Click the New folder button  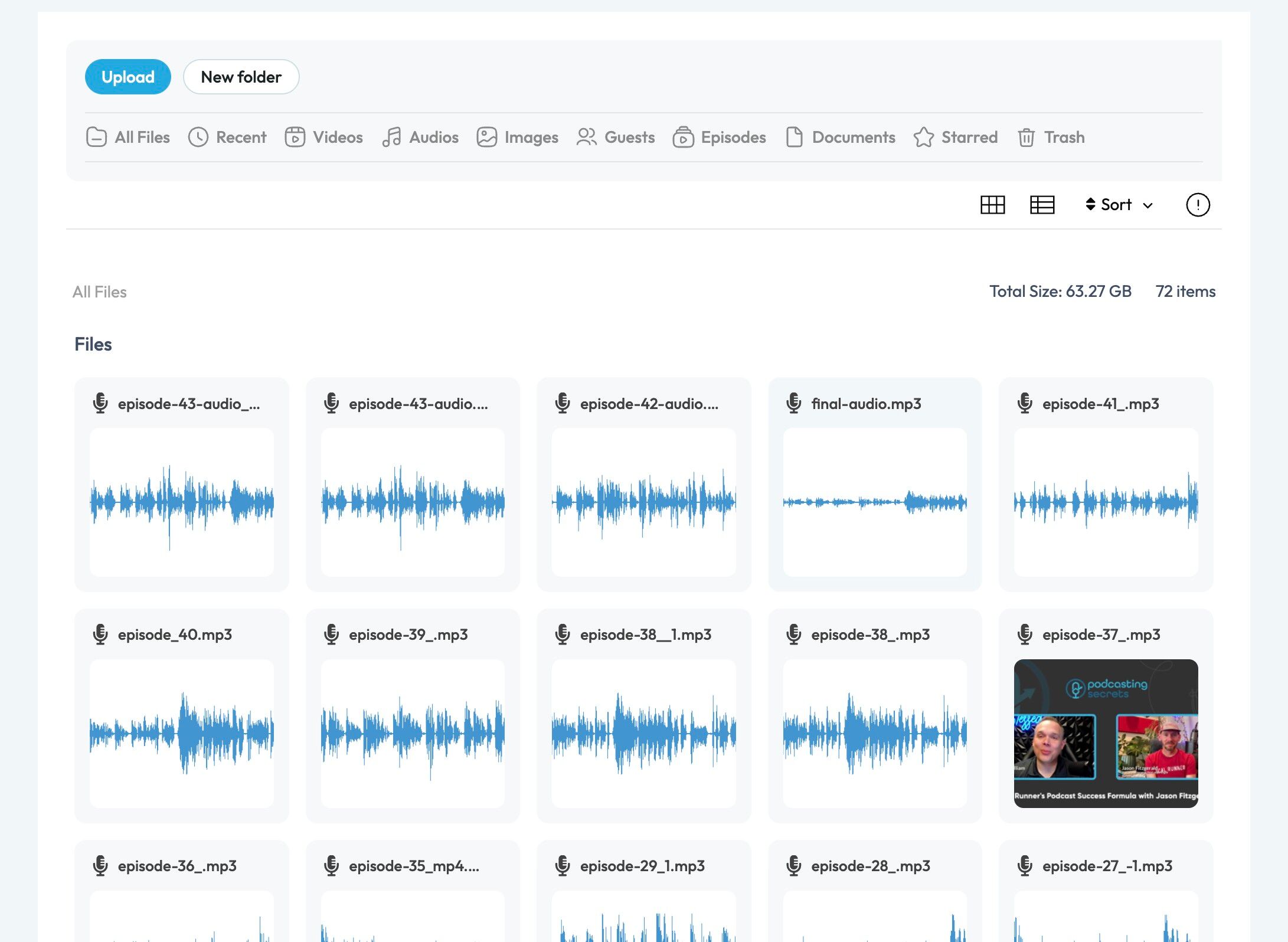click(241, 77)
